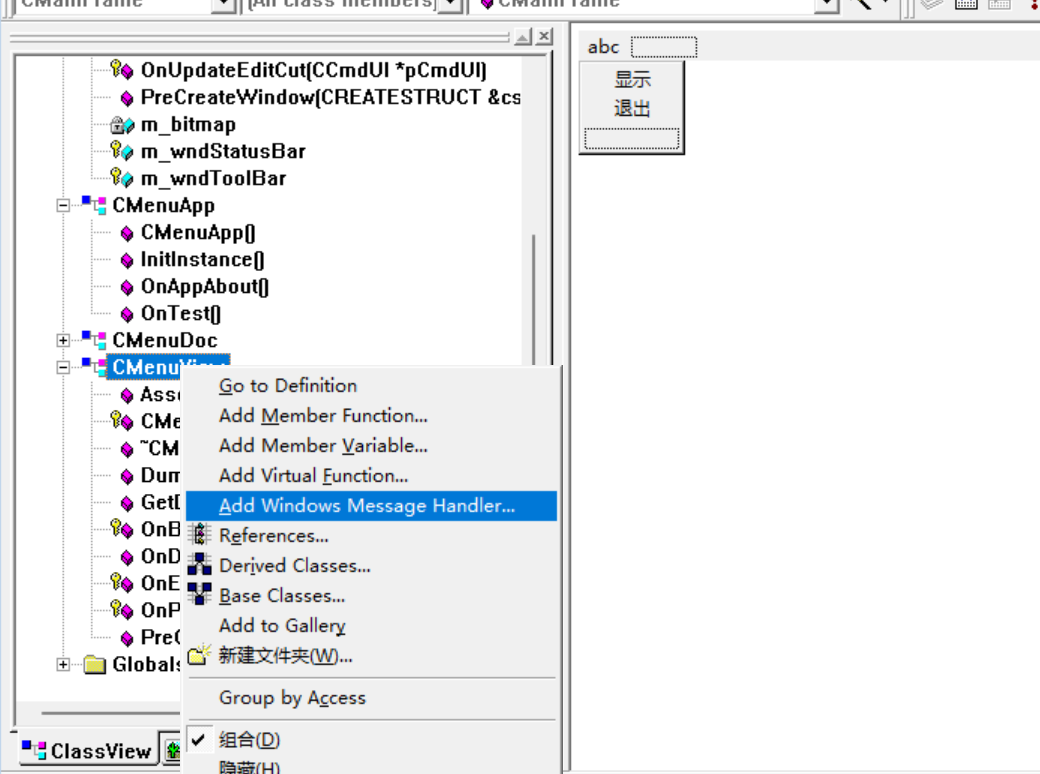Select the m_bitmap member variable
The width and height of the screenshot is (1040, 774).
[x=188, y=125]
